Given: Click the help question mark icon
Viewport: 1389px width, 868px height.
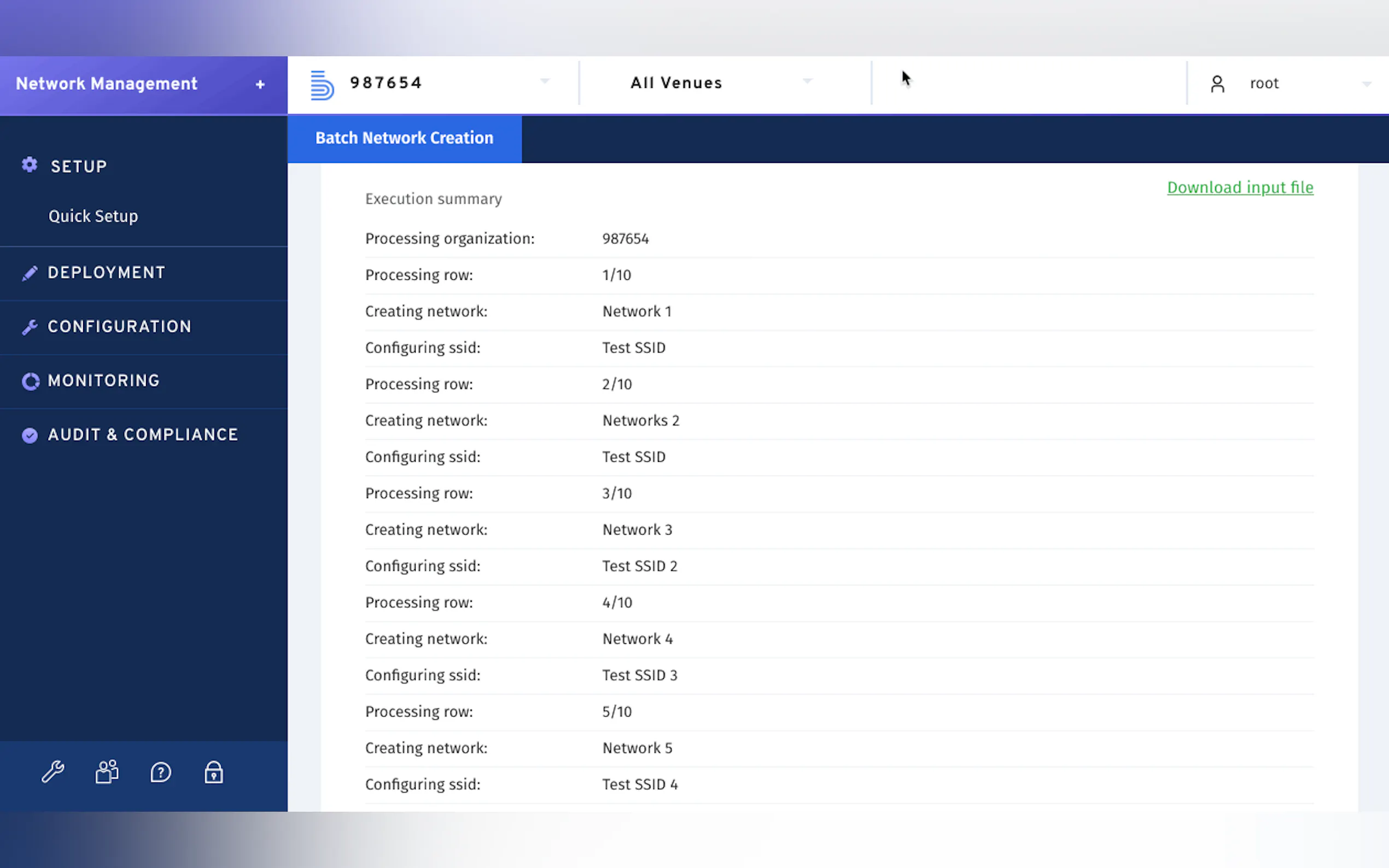Looking at the screenshot, I should pyautogui.click(x=161, y=772).
